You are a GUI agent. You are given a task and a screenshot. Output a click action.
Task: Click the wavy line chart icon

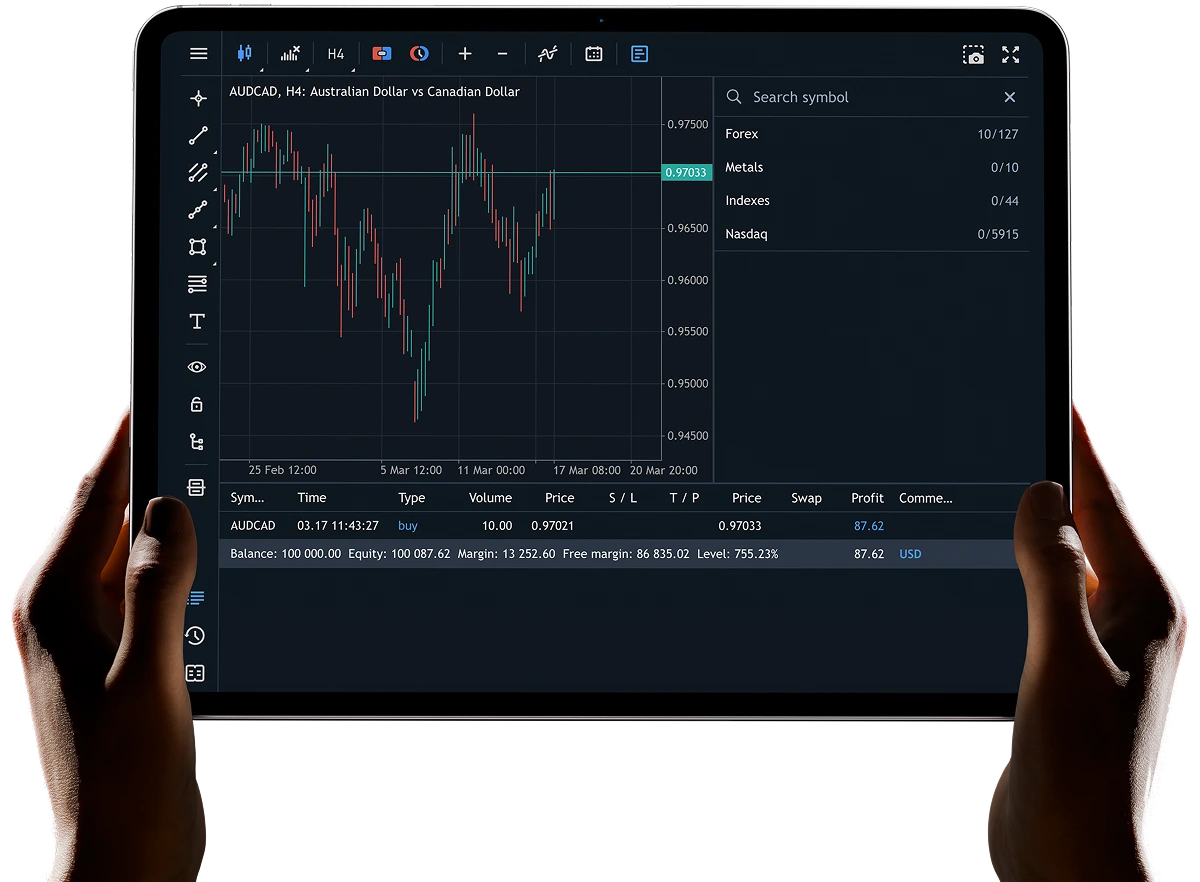point(547,54)
